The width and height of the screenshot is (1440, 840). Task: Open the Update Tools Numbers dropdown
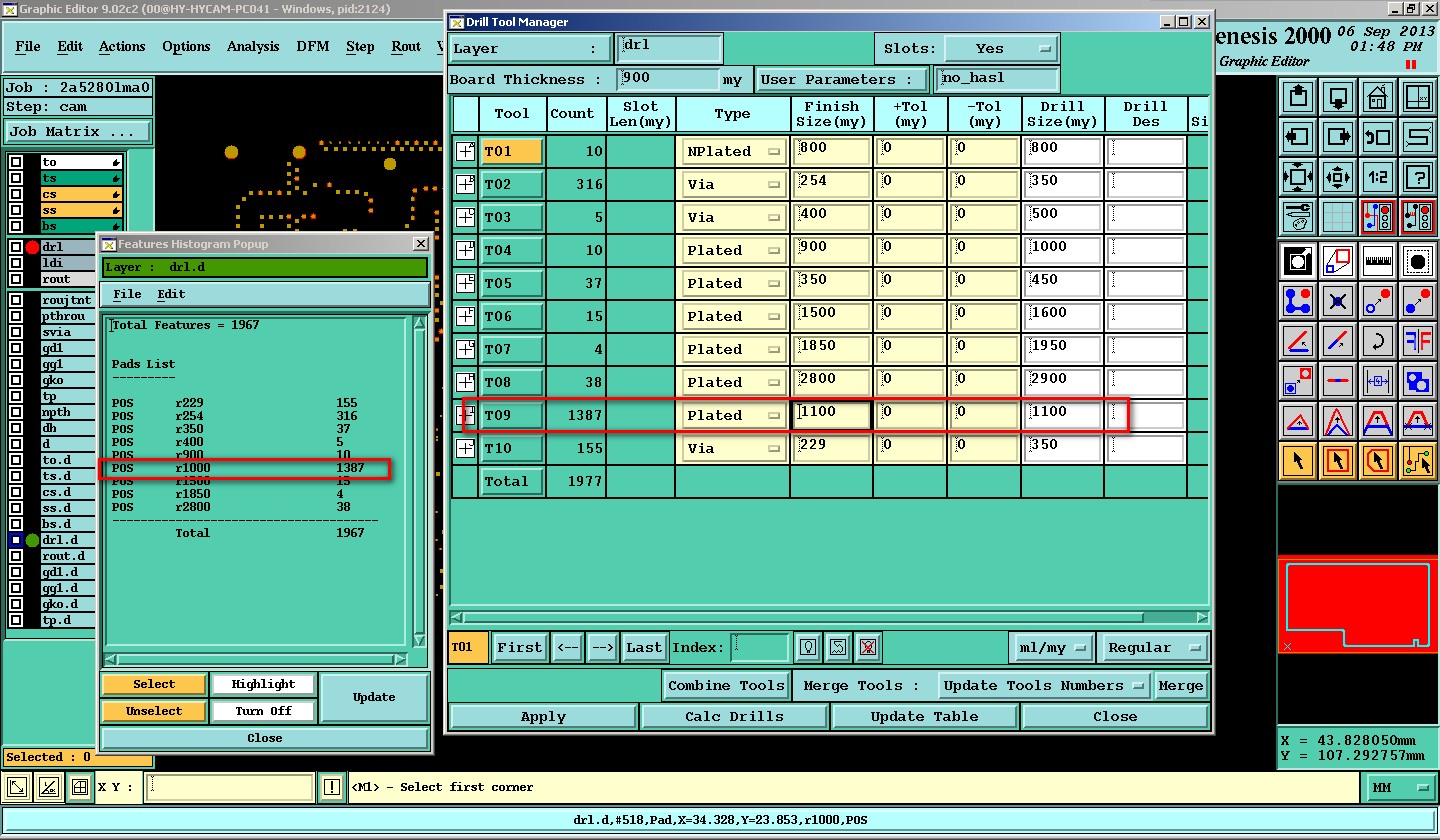click(x=1044, y=685)
